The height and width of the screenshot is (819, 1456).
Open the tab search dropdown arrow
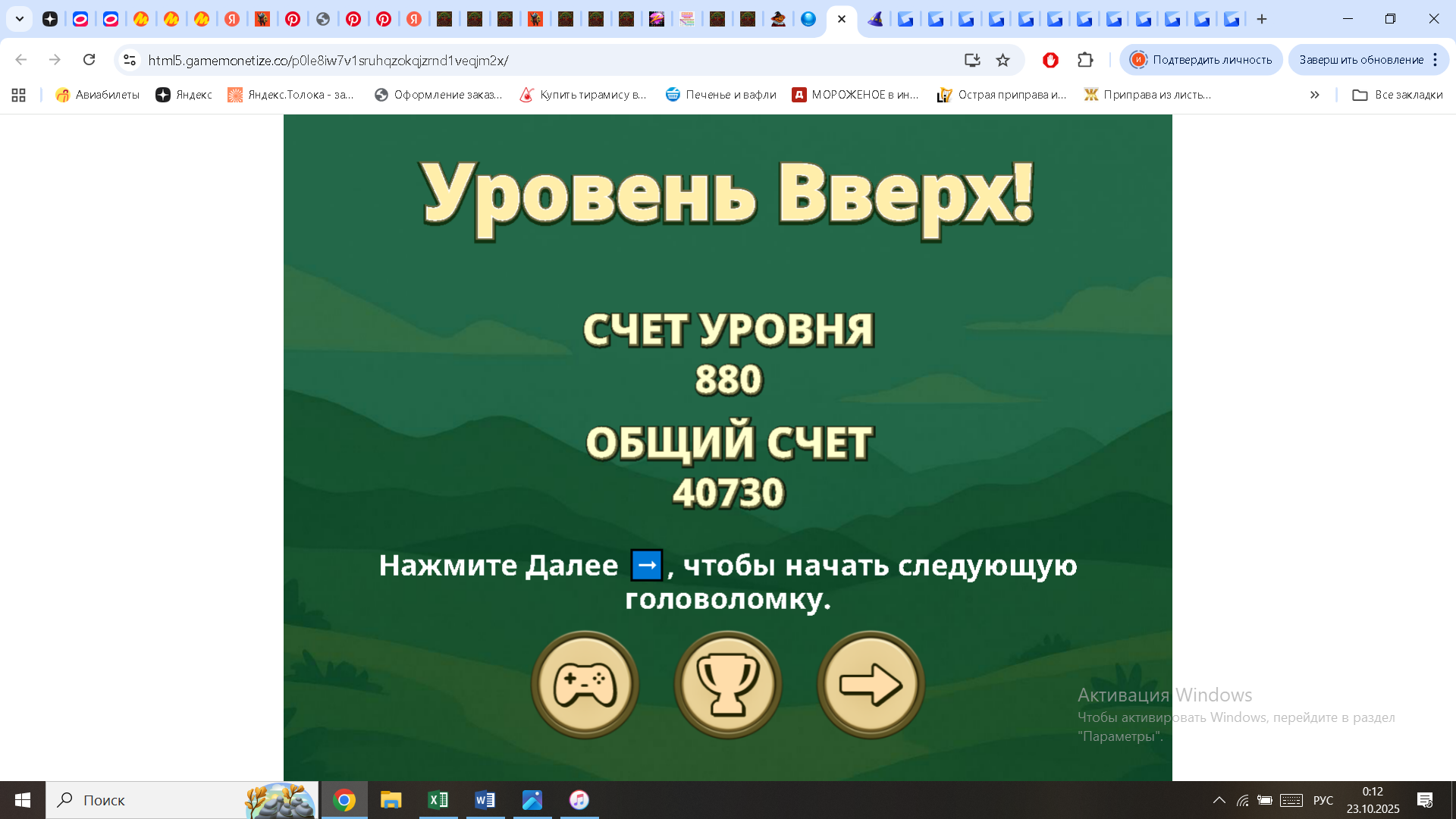20,19
